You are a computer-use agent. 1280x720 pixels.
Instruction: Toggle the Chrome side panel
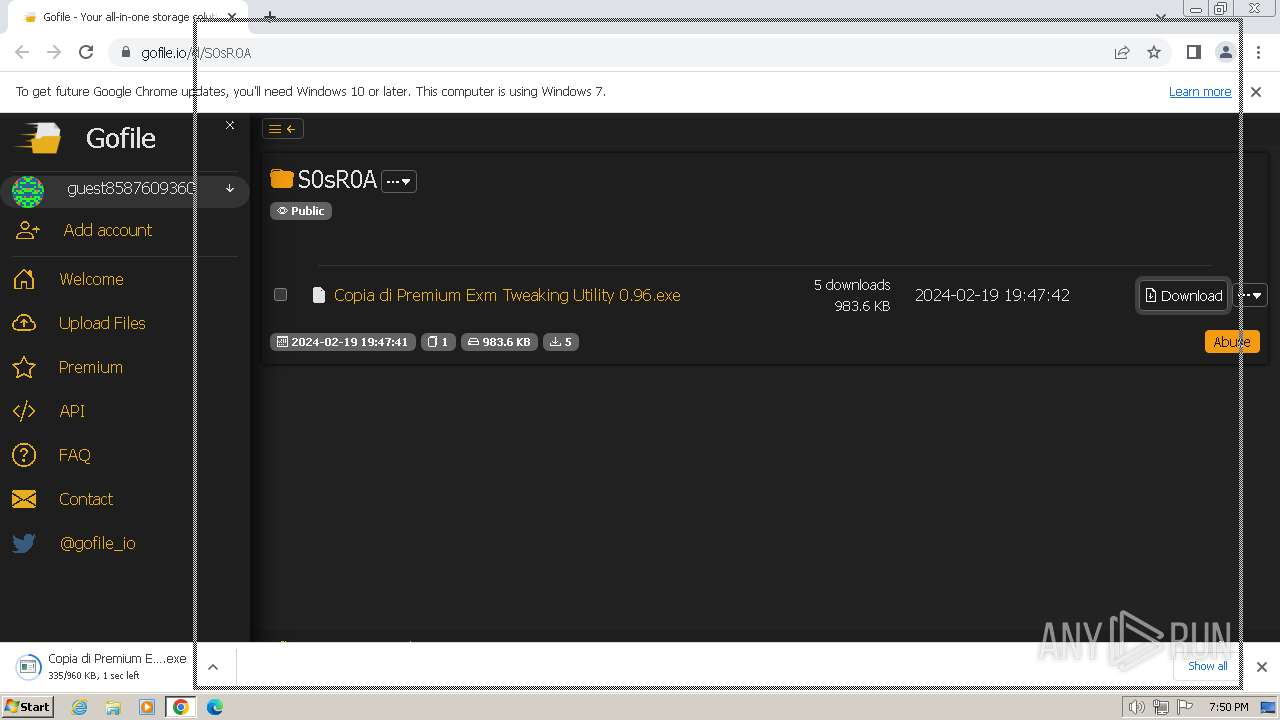pos(1193,52)
